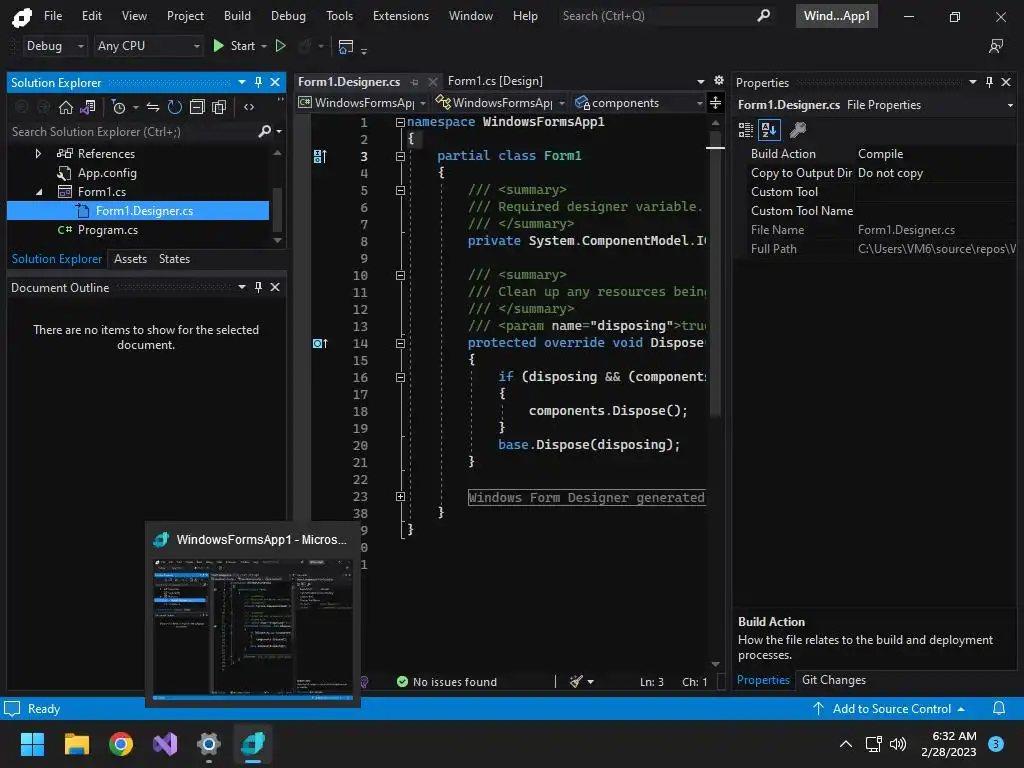Sync with Active Document in Solution Explorer
Image resolution: width=1024 pixels, height=768 pixels.
pyautogui.click(x=153, y=107)
